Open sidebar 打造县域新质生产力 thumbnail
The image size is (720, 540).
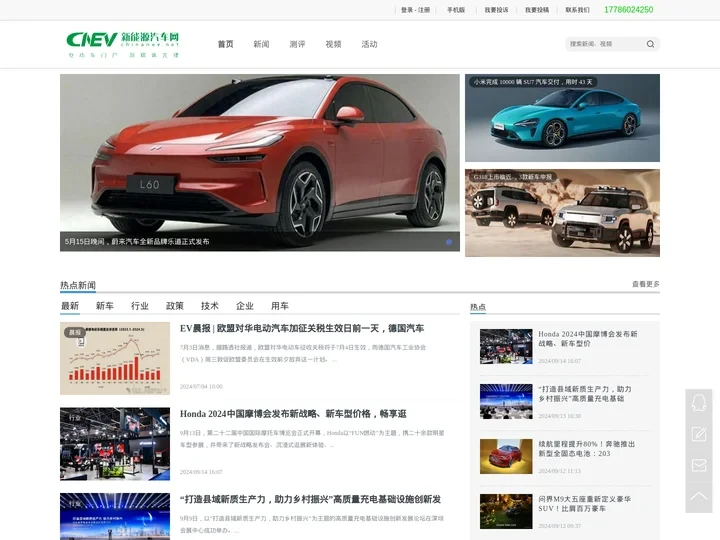(x=506, y=401)
